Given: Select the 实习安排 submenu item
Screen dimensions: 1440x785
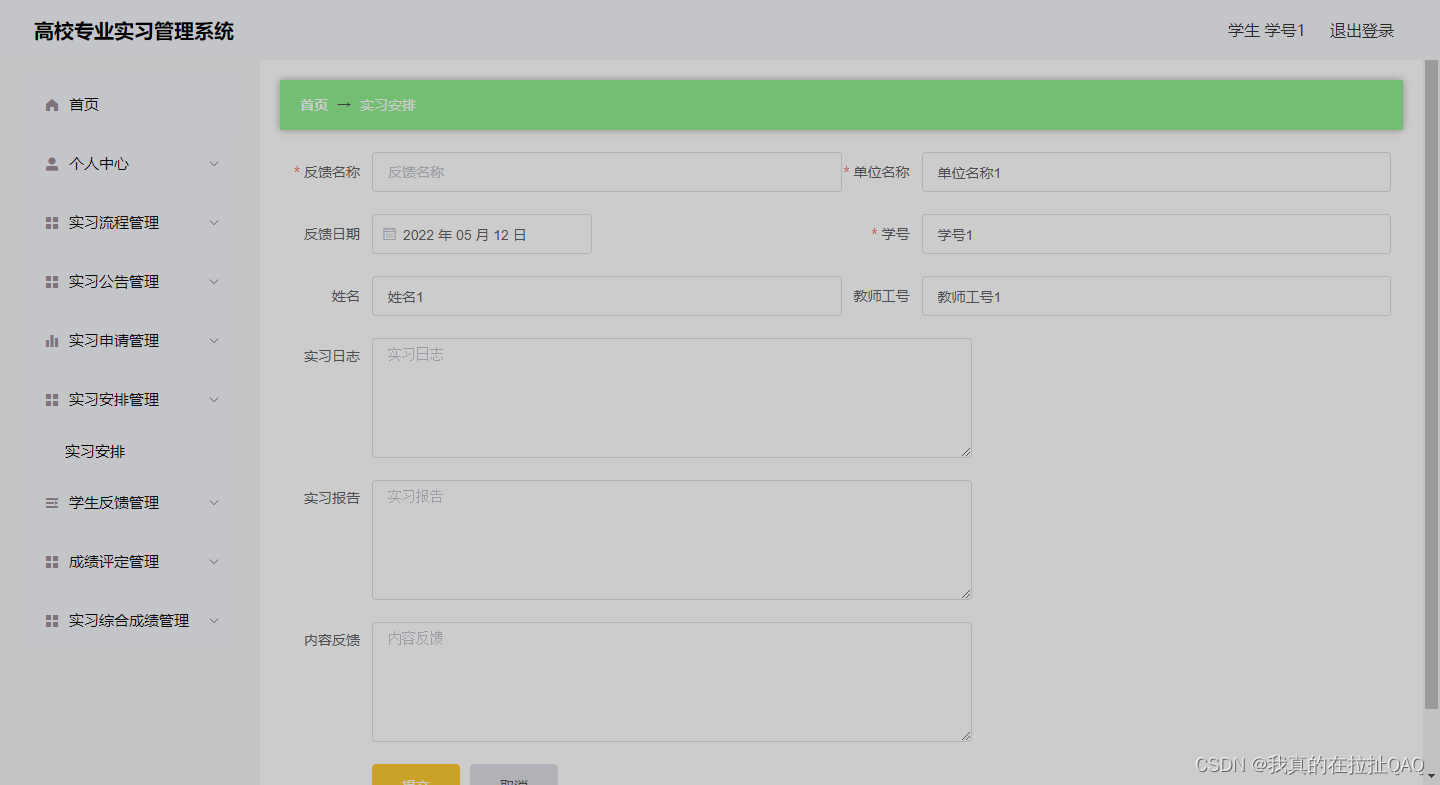Looking at the screenshot, I should coord(93,451).
